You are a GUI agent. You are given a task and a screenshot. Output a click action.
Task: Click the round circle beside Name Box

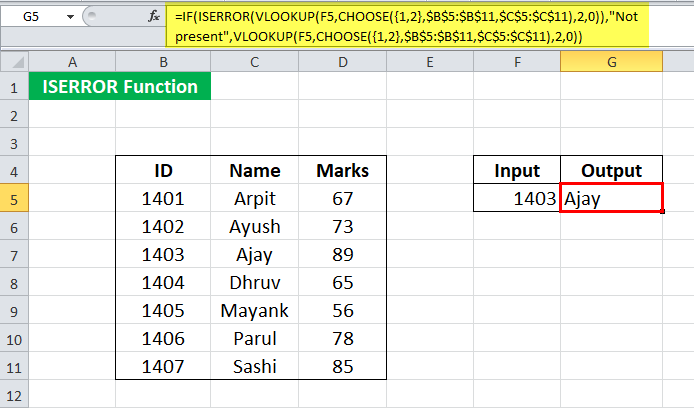click(92, 16)
